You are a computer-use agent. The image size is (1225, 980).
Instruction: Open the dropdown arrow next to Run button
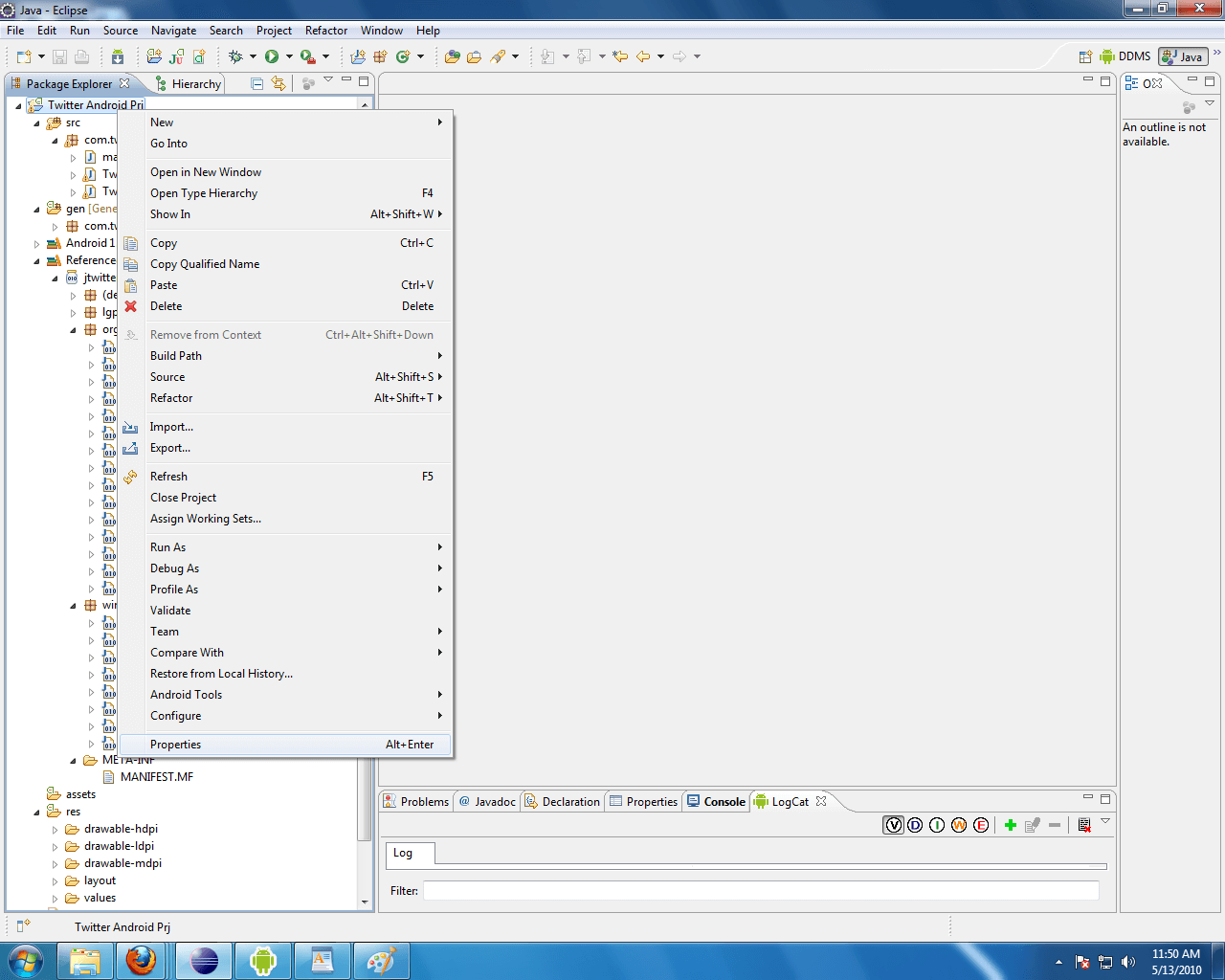pyautogui.click(x=289, y=56)
